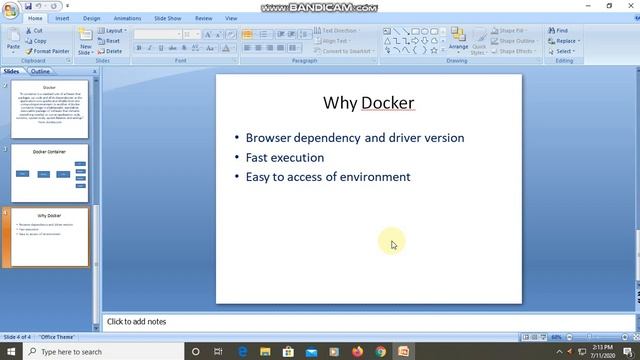The image size is (640, 360).
Task: Find text in presentation
Action: pyautogui.click(x=558, y=31)
